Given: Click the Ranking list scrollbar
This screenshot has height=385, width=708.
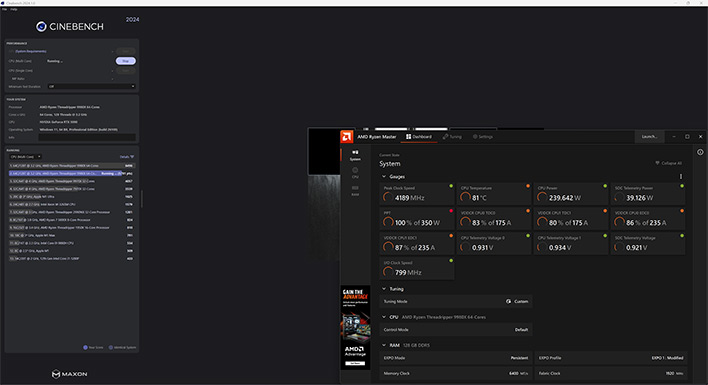Looking at the screenshot, I should point(142,199).
